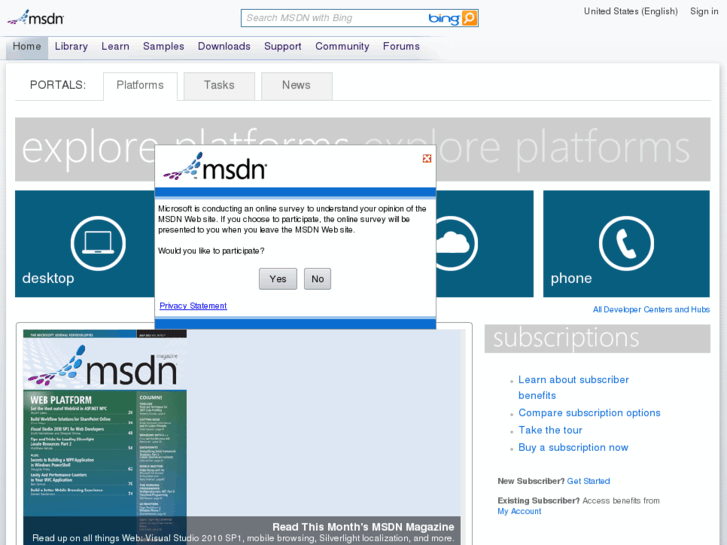Click the Take the tour link
Image resolution: width=727 pixels, height=545 pixels.
(x=550, y=430)
